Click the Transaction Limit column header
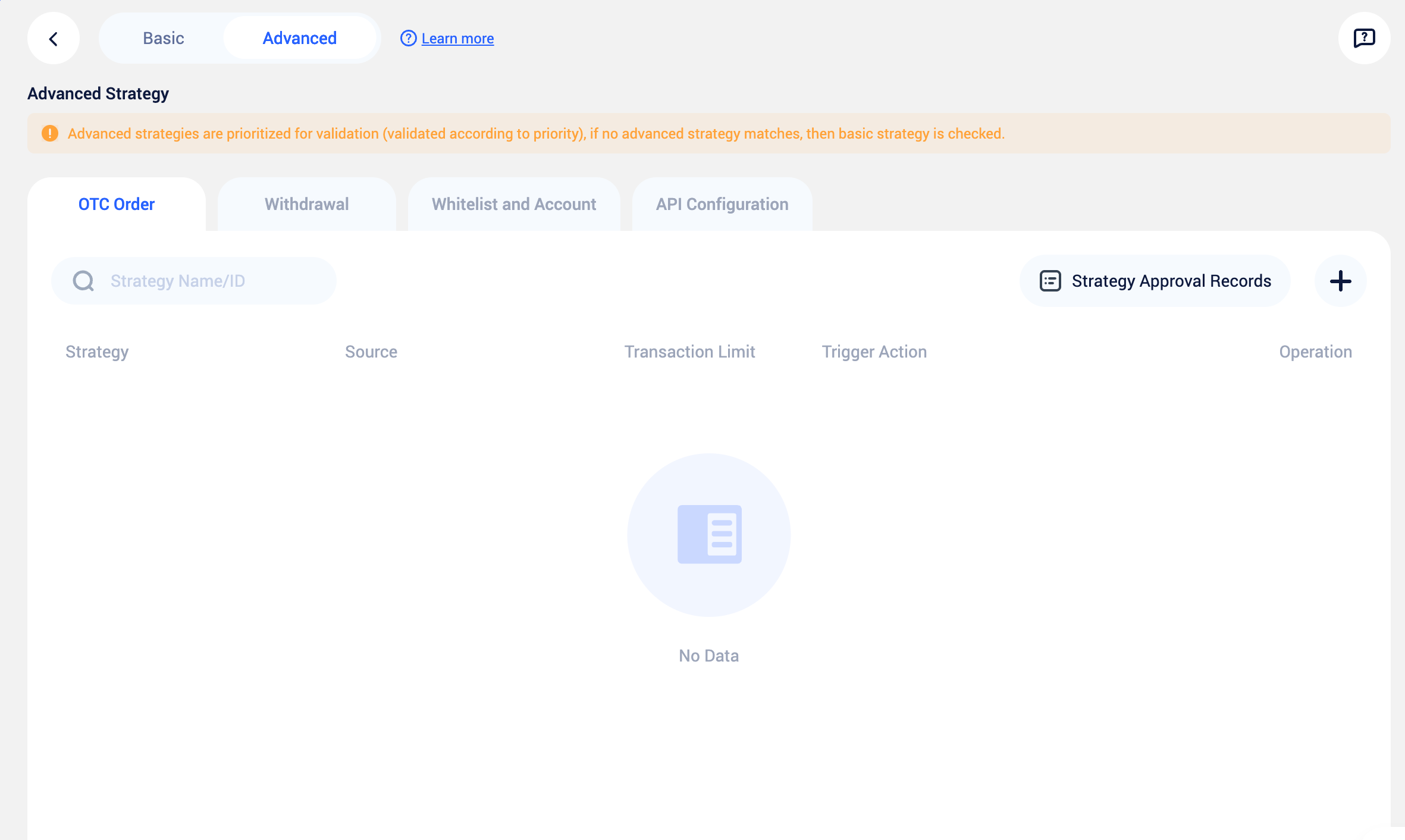1405x840 pixels. coord(689,352)
